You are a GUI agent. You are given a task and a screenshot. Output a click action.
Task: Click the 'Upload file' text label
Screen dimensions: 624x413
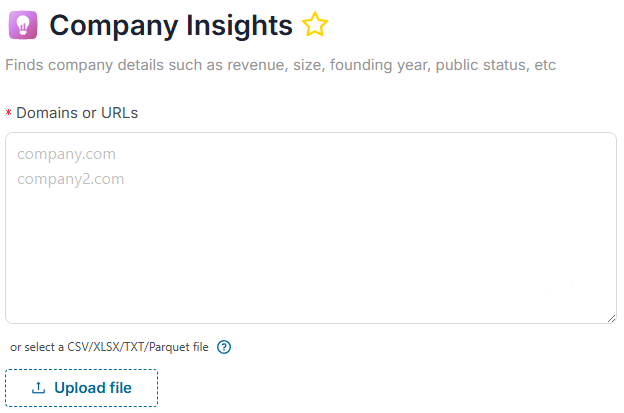[x=93, y=388]
